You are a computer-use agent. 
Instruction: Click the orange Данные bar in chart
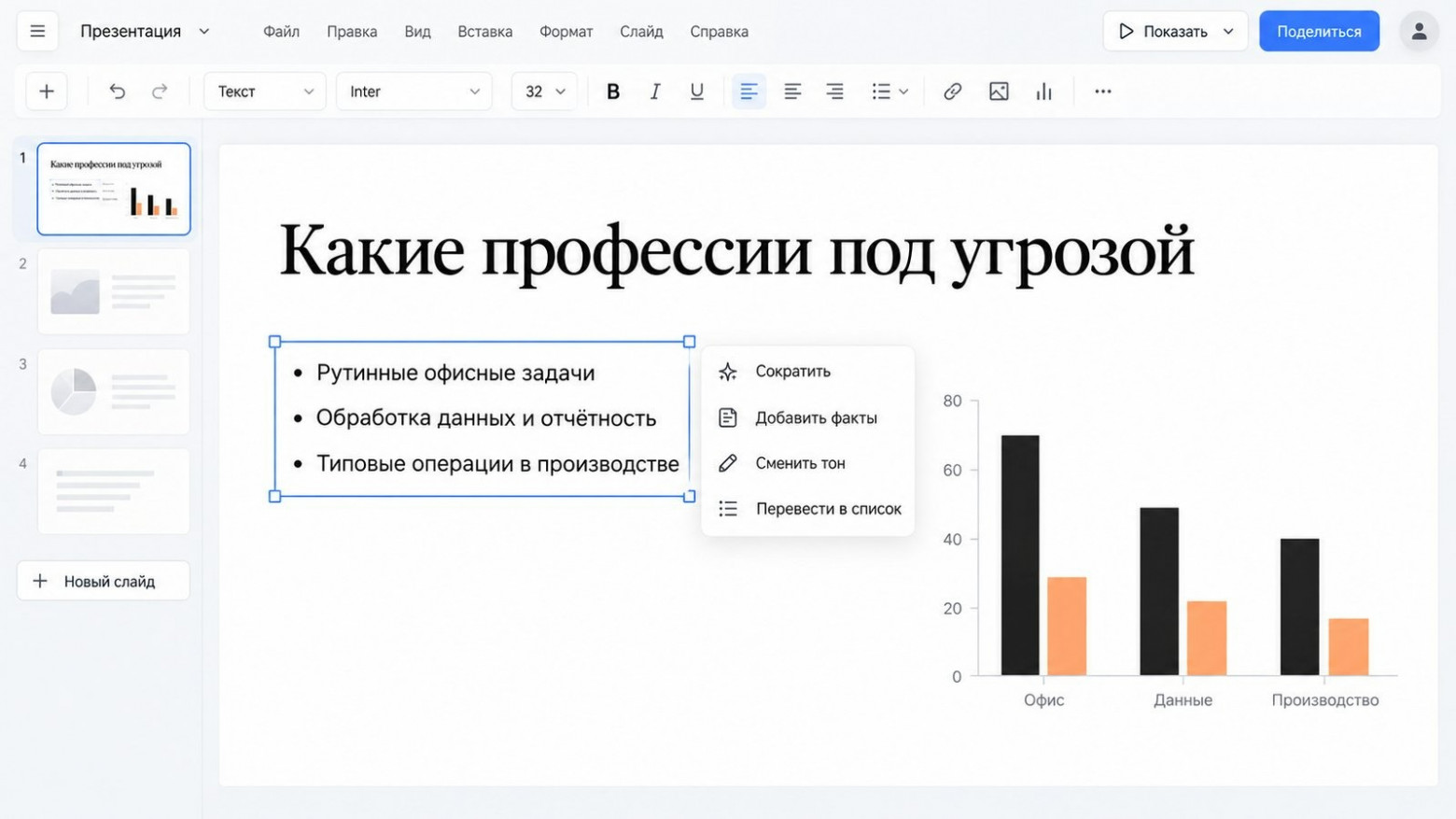(x=1207, y=638)
